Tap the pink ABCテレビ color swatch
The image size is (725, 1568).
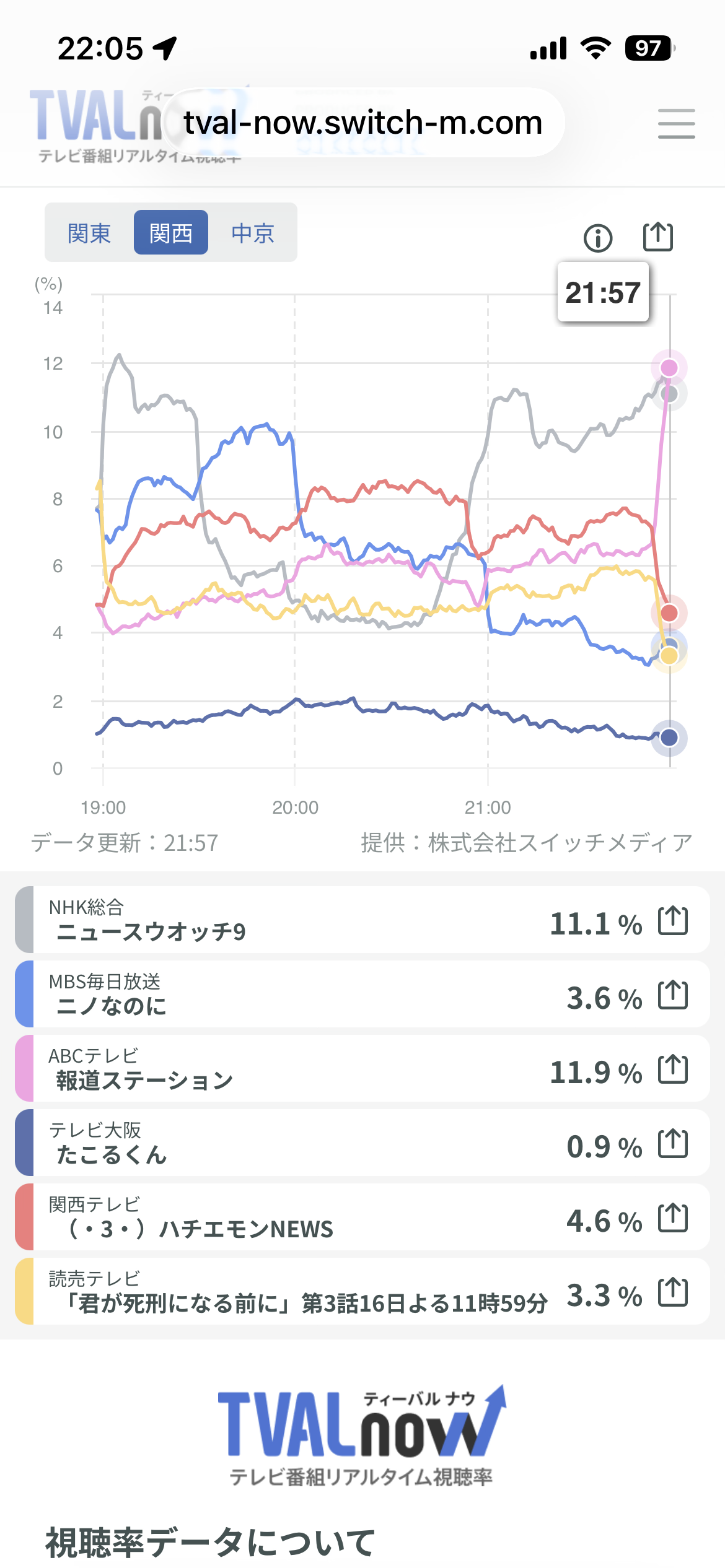[25, 1068]
